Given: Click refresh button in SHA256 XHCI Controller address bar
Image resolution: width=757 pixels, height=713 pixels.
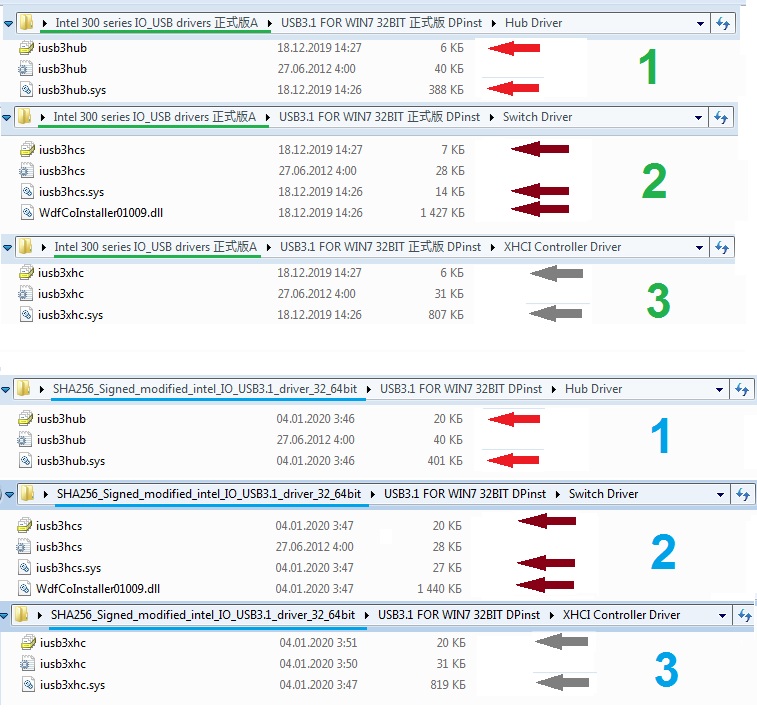Looking at the screenshot, I should (745, 615).
